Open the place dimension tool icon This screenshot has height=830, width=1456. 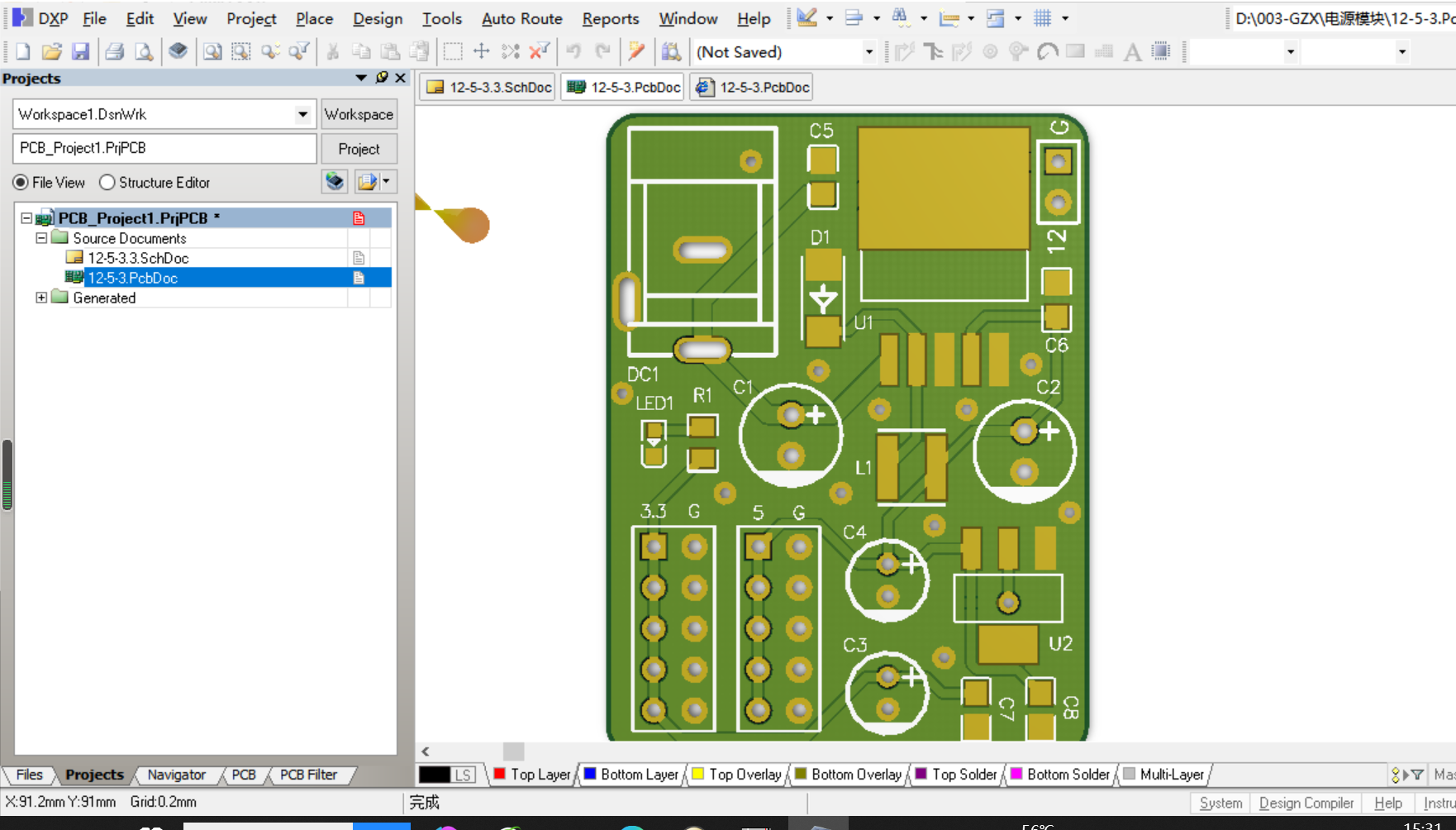949,17
